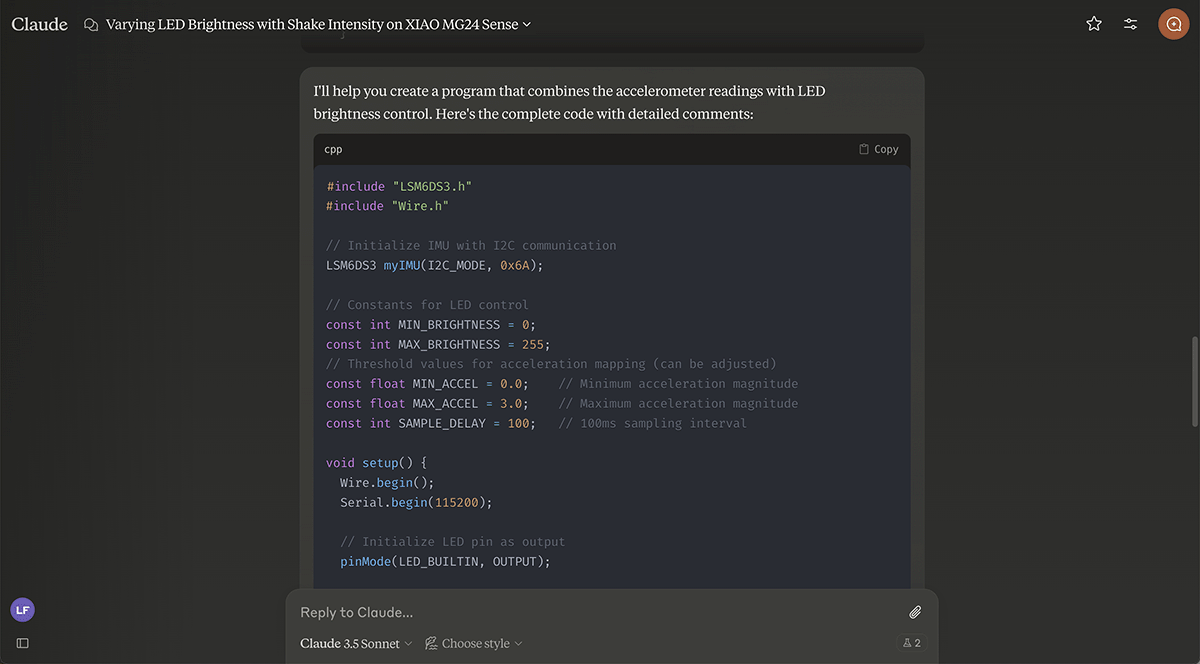This screenshot has width=1200, height=664.
Task: Copy the cpp code block
Action: (878, 149)
